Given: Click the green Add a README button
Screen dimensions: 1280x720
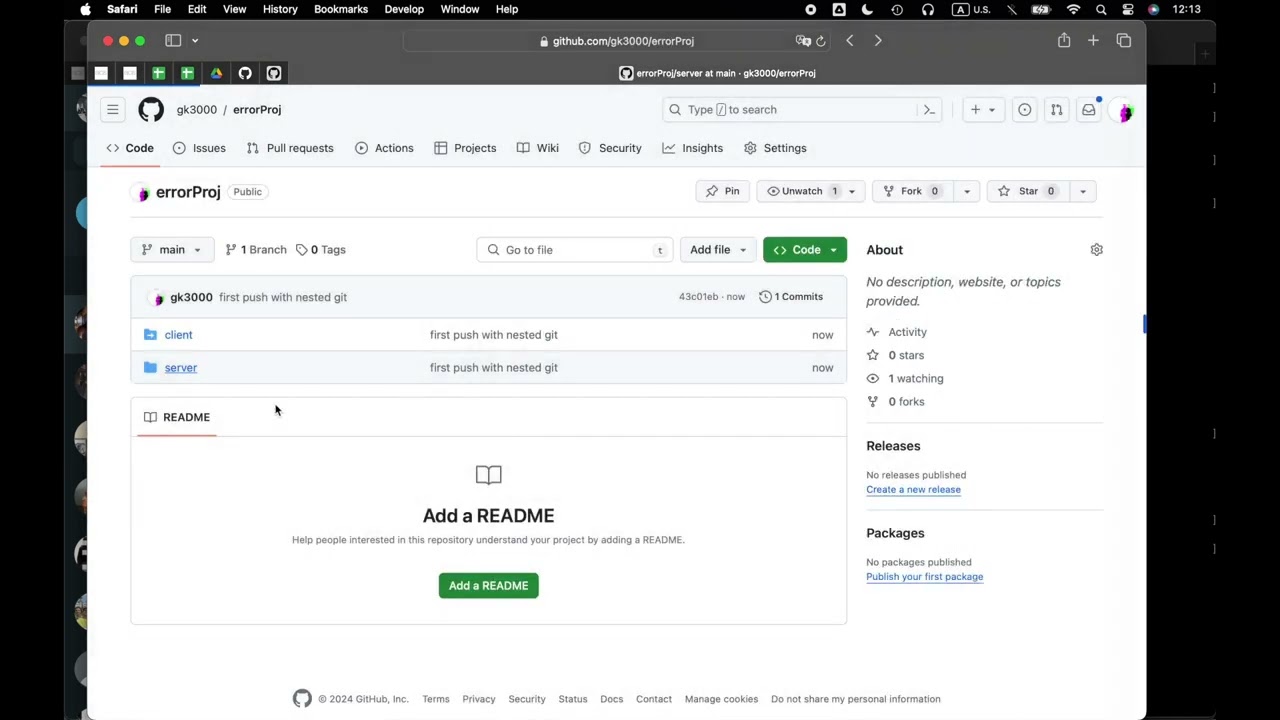Looking at the screenshot, I should pos(489,586).
